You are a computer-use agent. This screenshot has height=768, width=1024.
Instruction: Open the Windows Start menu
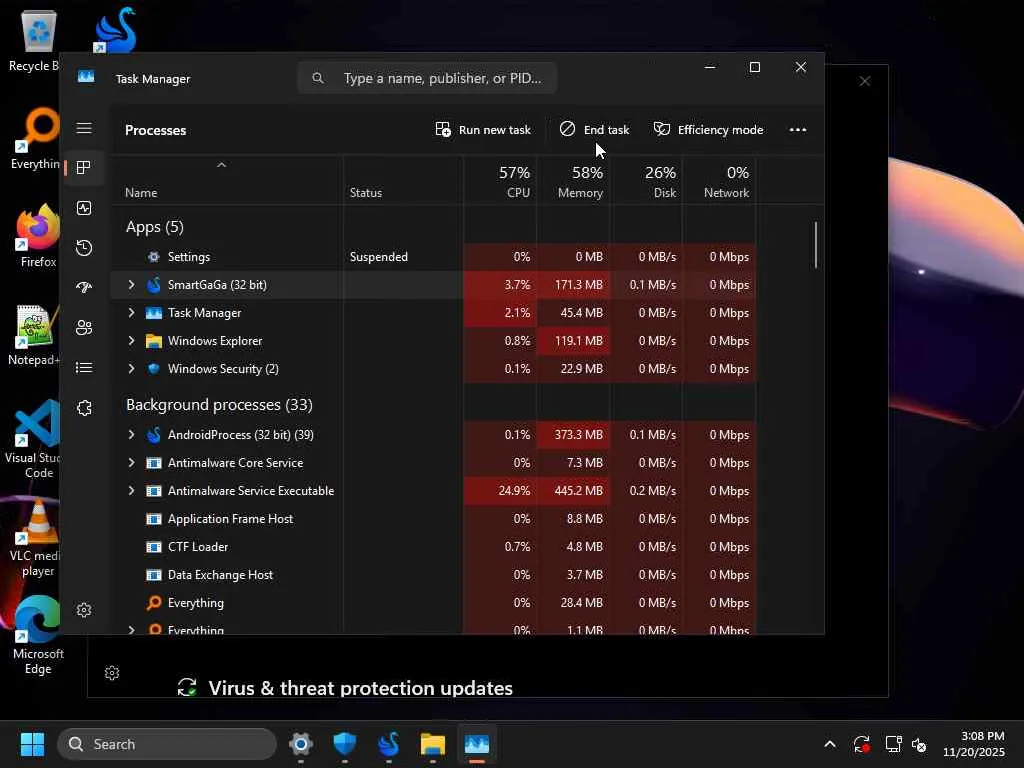(x=33, y=744)
